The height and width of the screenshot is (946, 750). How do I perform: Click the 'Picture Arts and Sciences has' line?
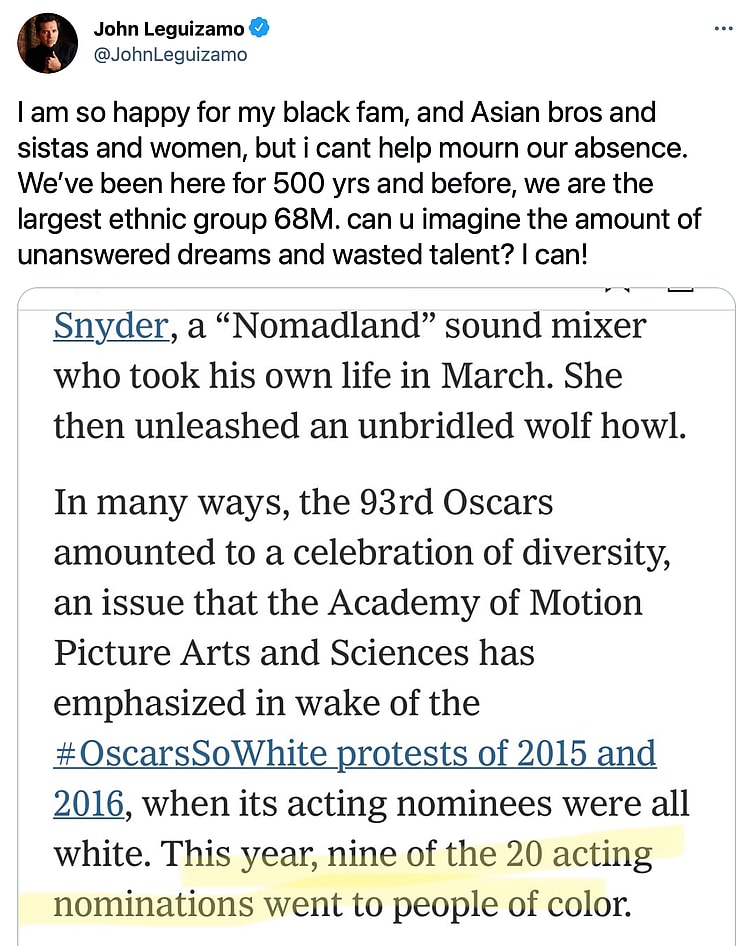[293, 652]
